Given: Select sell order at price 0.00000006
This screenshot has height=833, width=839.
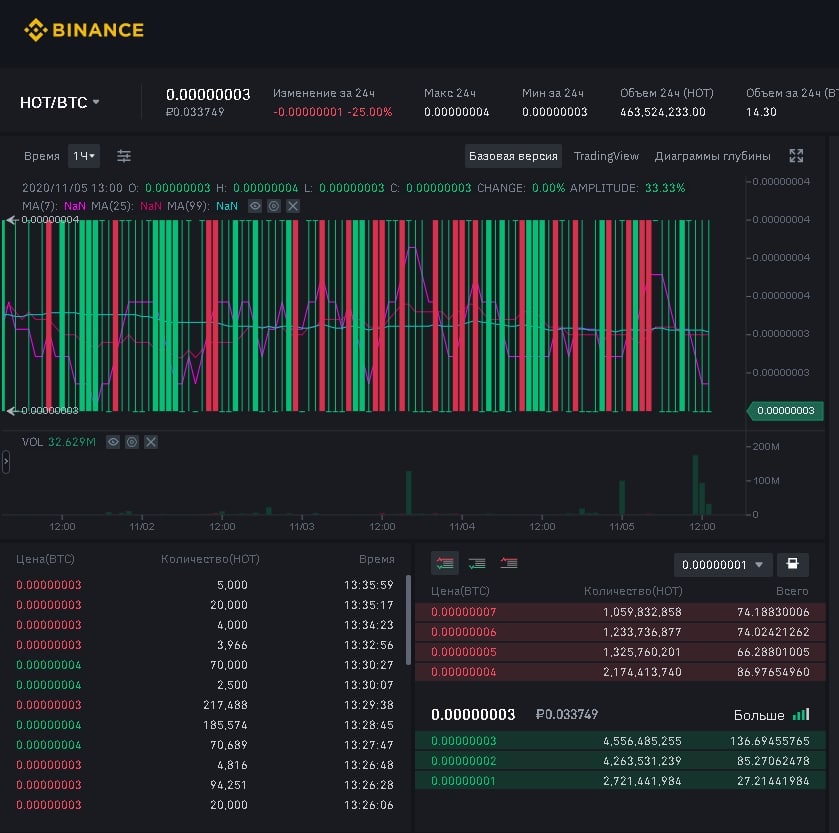Looking at the screenshot, I should pos(620,632).
